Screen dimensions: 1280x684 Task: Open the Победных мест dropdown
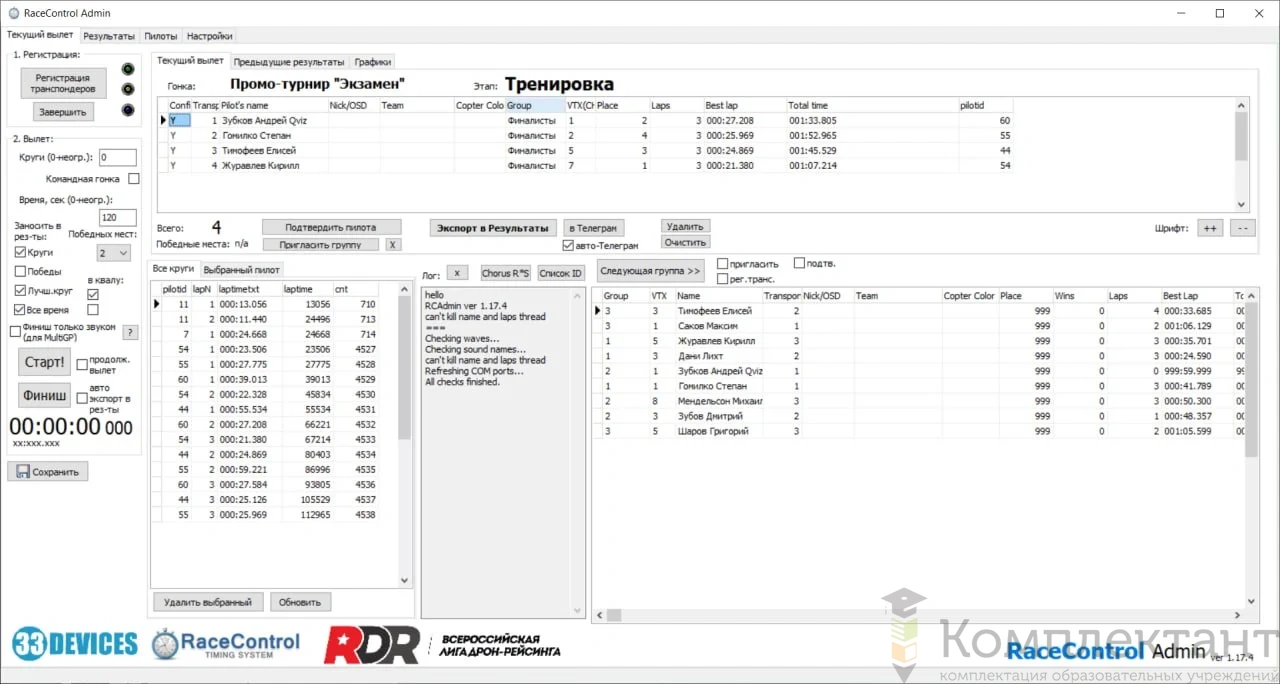coord(113,253)
